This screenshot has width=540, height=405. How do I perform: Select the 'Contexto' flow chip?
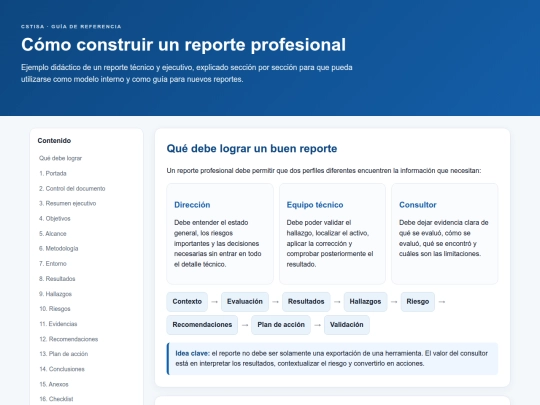pyautogui.click(x=187, y=302)
